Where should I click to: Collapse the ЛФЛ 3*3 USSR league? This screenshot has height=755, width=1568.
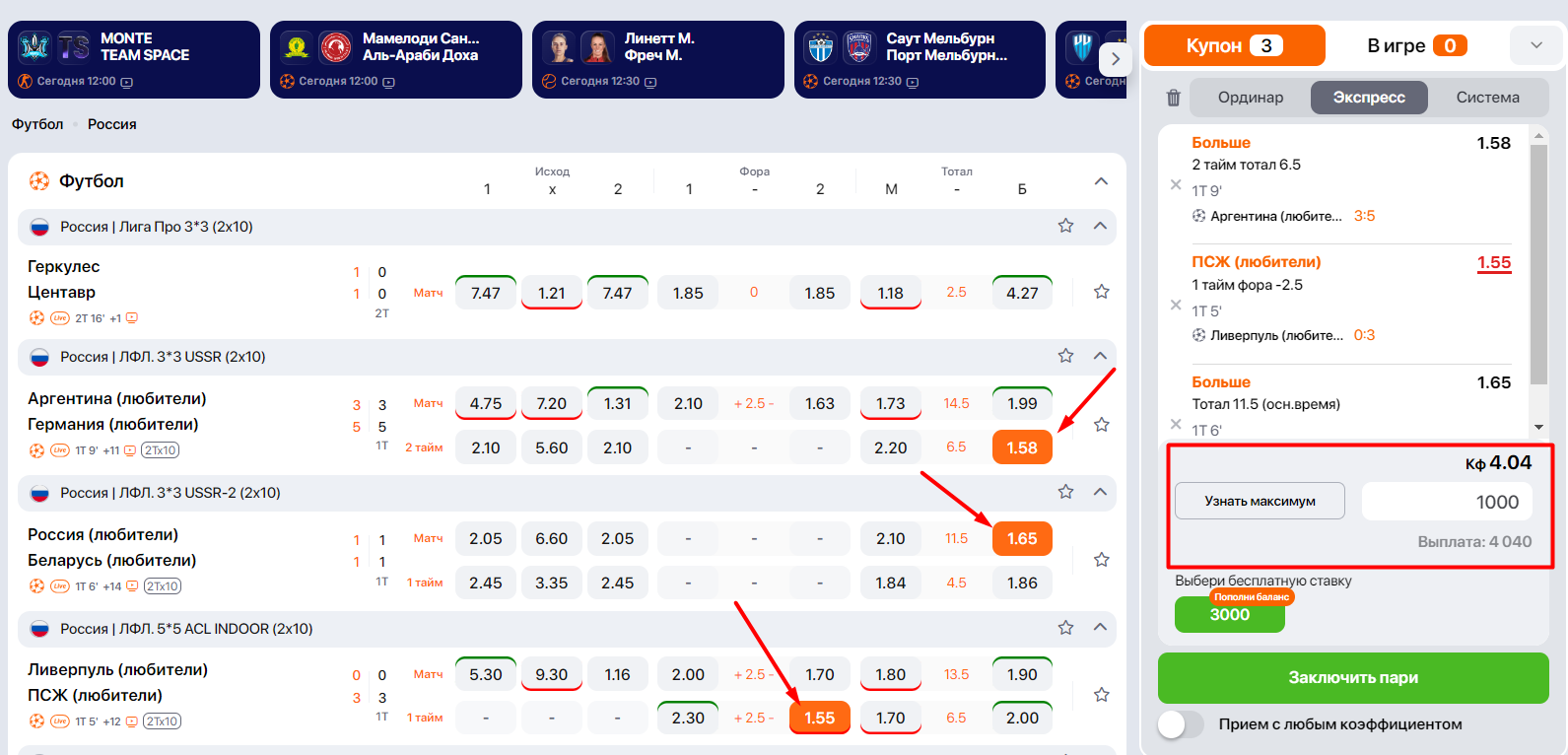(x=1100, y=356)
